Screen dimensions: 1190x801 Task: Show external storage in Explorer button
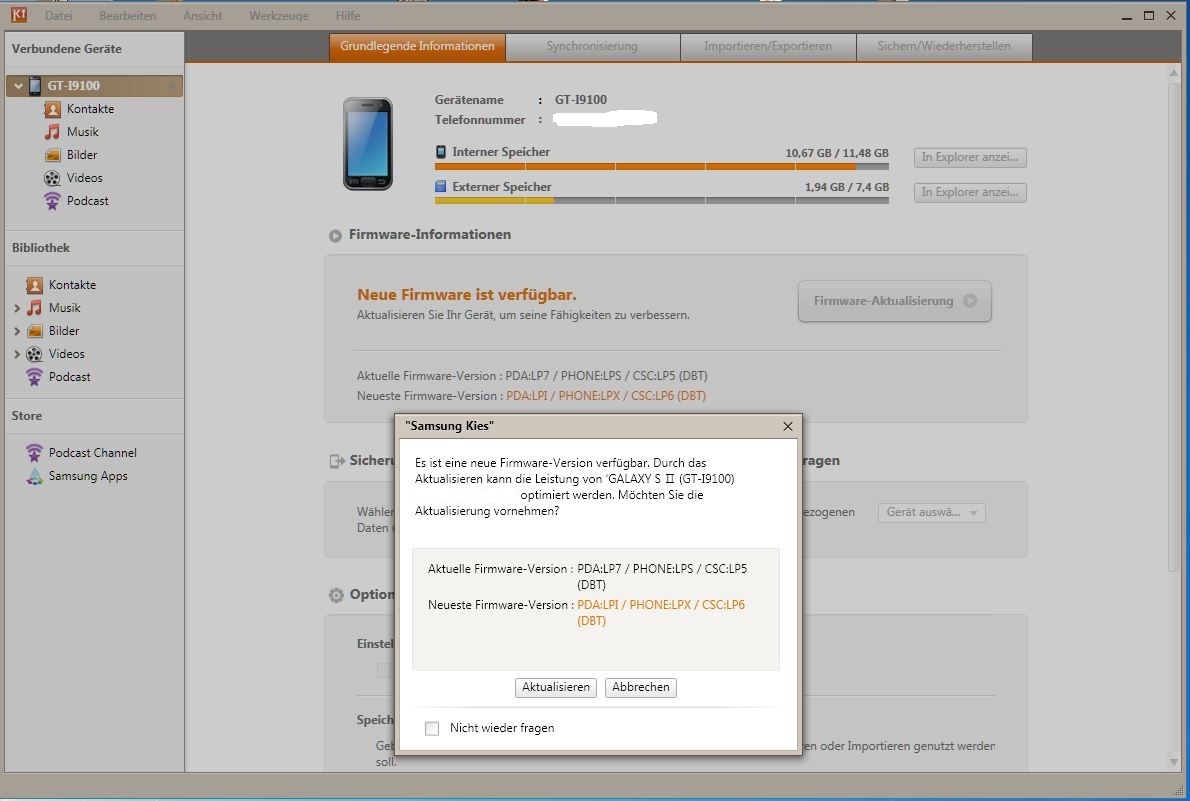point(970,192)
